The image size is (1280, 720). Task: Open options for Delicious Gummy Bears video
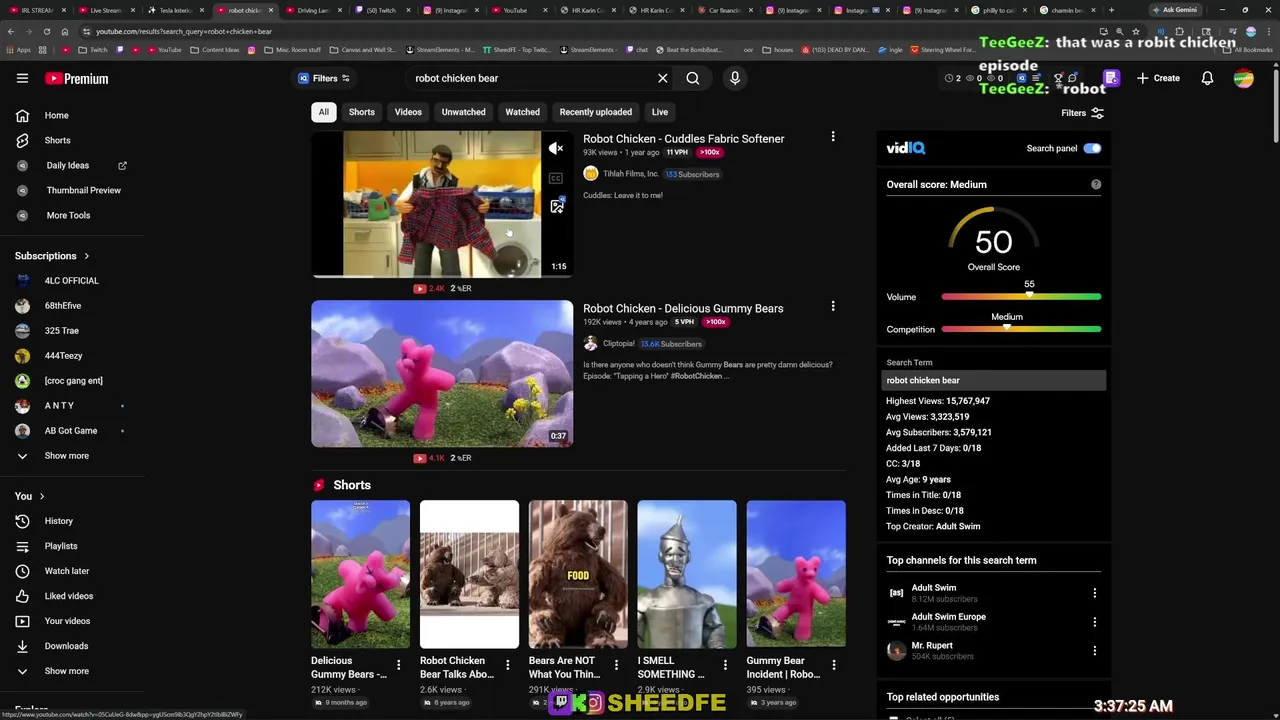pos(833,307)
